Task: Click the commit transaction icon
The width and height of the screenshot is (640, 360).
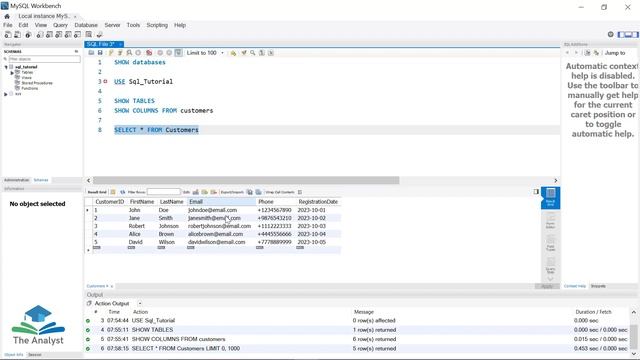Action: [x=160, y=53]
